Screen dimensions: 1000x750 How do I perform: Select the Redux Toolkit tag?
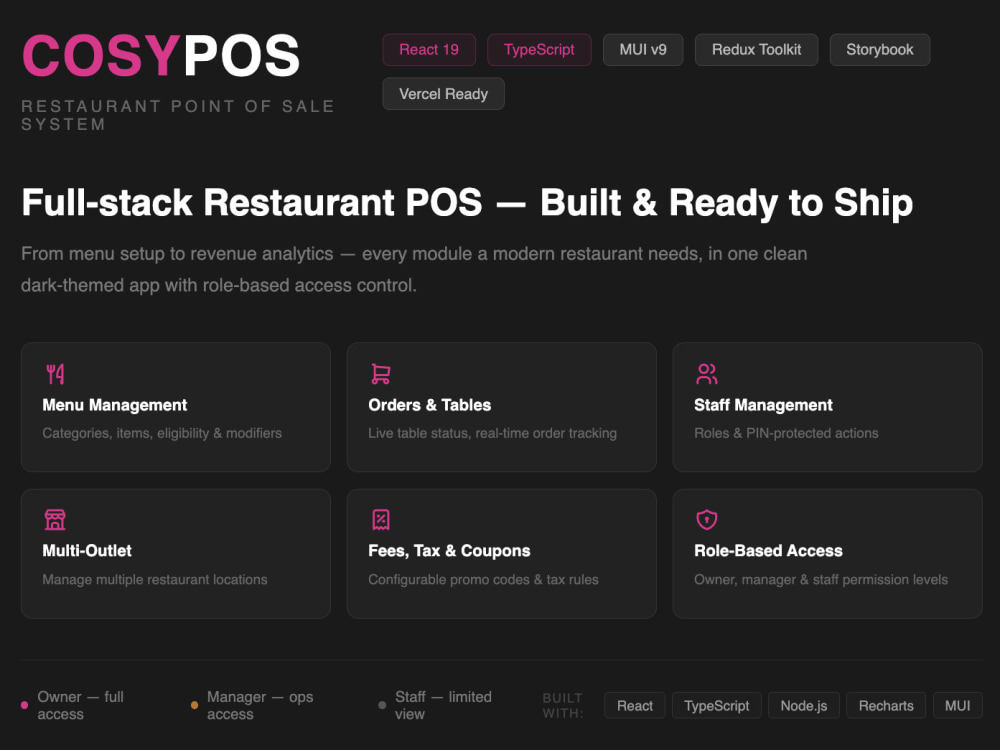756,50
